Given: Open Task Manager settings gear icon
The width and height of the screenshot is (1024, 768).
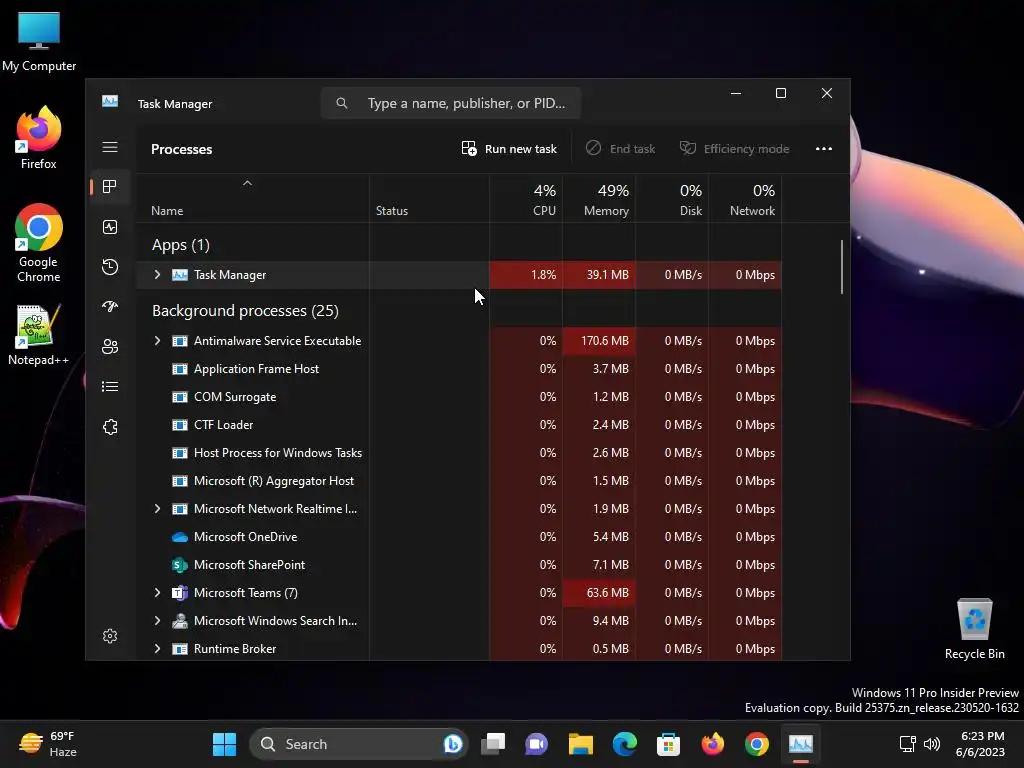Looking at the screenshot, I should click(x=110, y=635).
